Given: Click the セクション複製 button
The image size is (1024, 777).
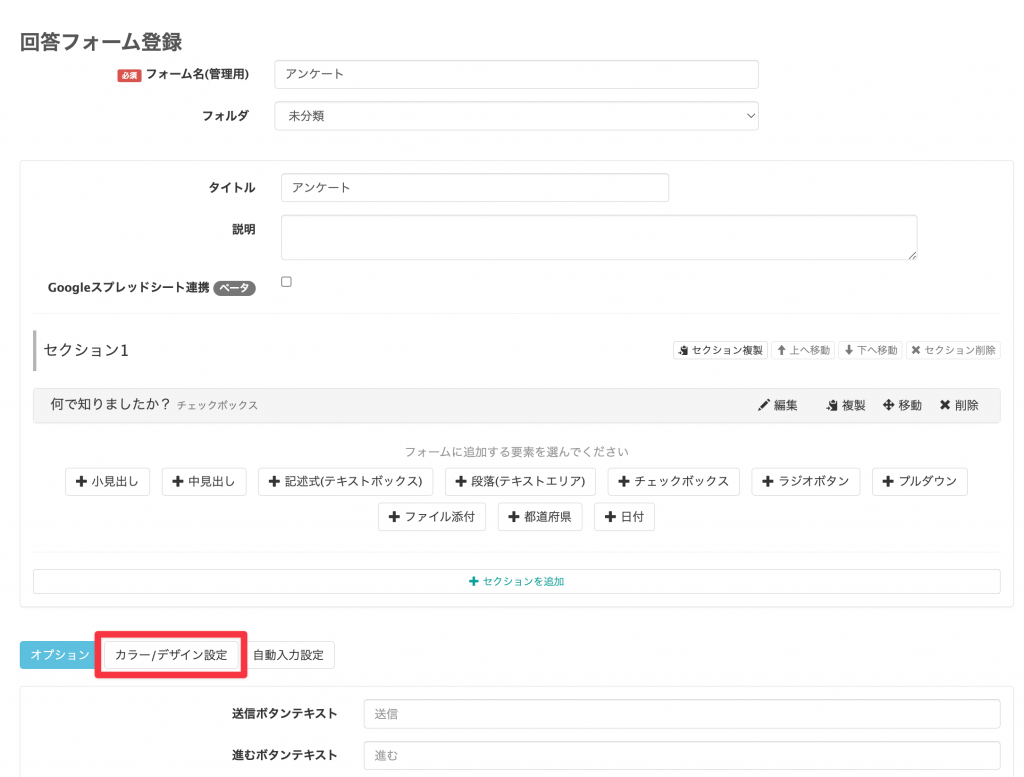Looking at the screenshot, I should pos(720,350).
